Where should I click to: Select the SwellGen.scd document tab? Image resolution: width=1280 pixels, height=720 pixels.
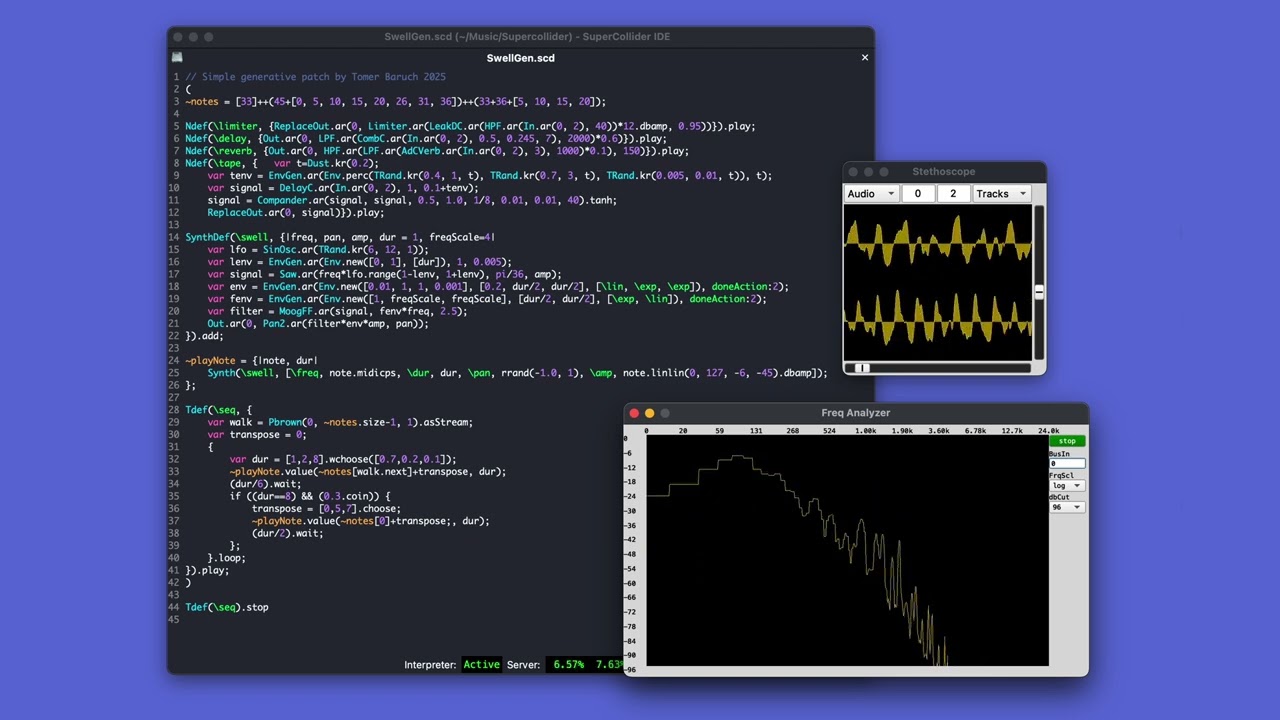(x=520, y=58)
